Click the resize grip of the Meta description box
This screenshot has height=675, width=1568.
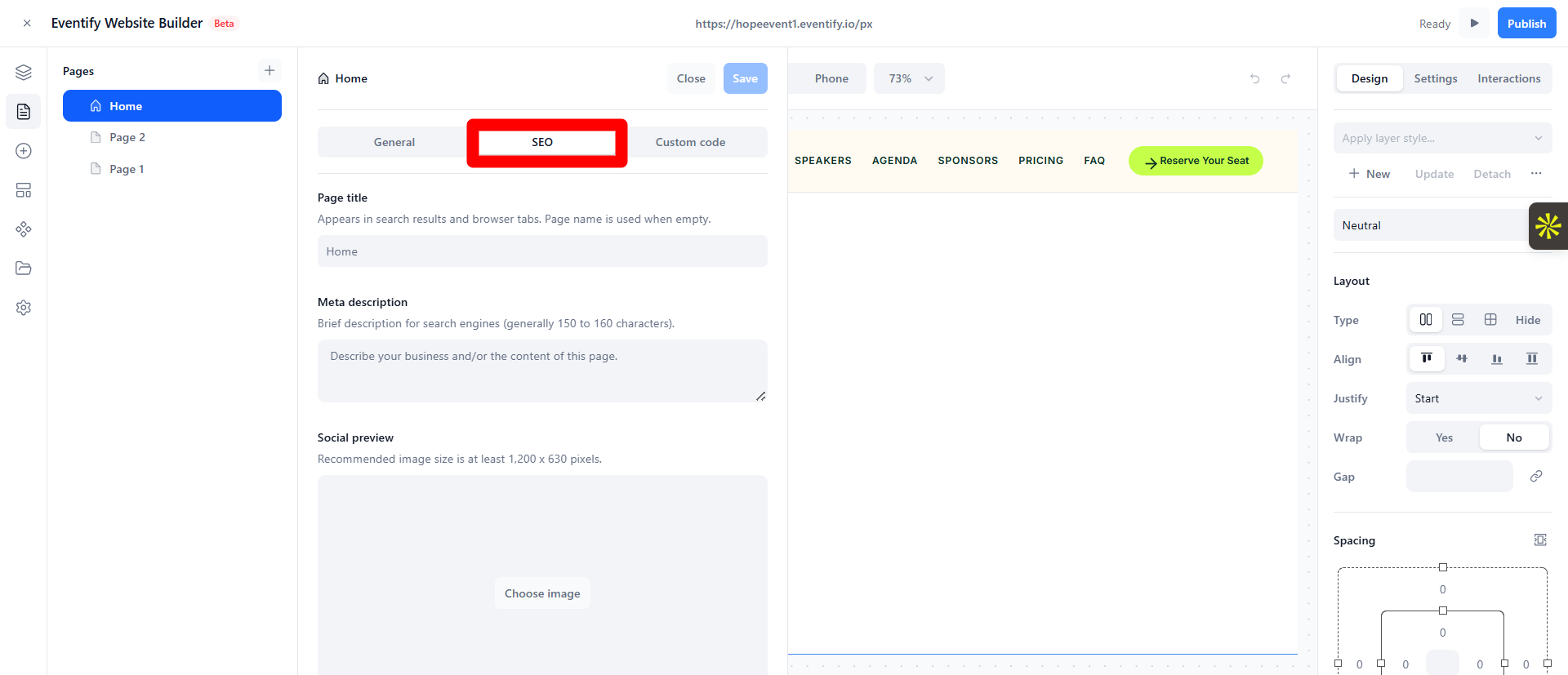[x=761, y=396]
